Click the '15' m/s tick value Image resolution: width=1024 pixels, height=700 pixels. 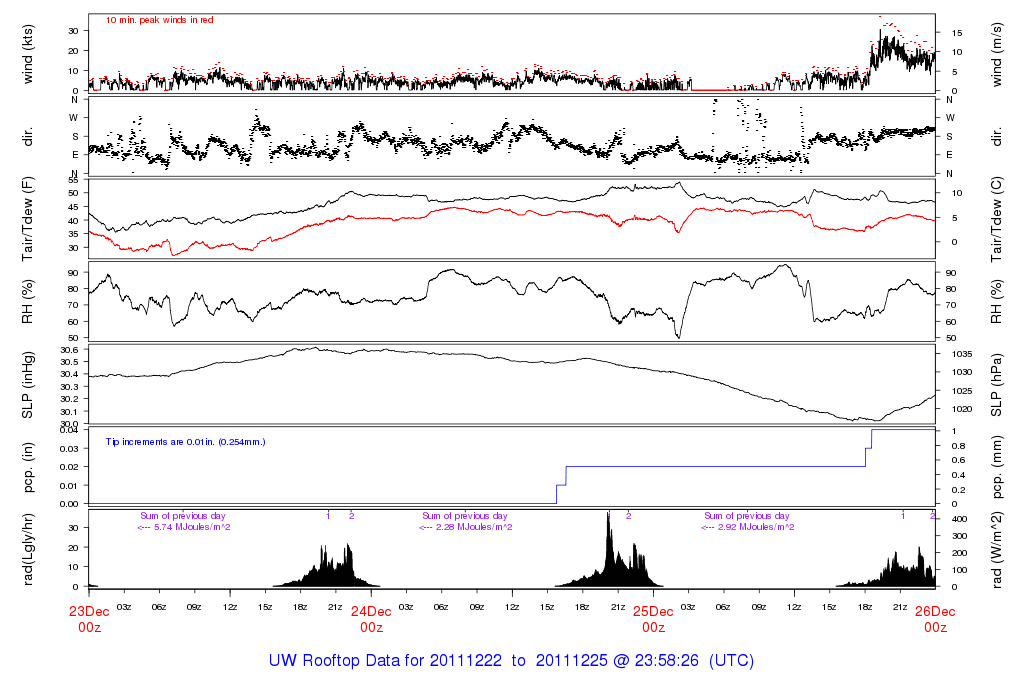(957, 33)
